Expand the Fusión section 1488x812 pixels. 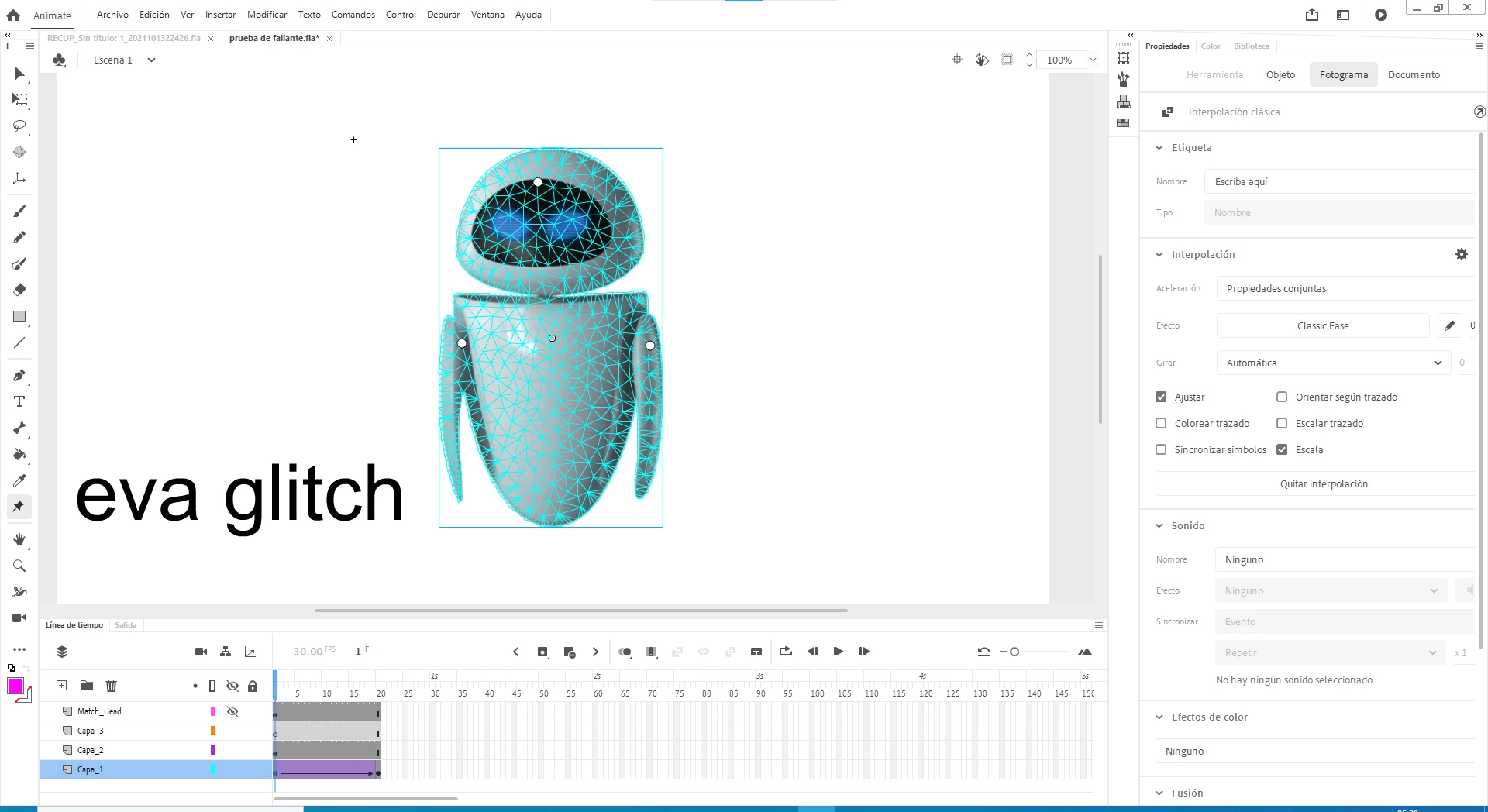(1159, 793)
